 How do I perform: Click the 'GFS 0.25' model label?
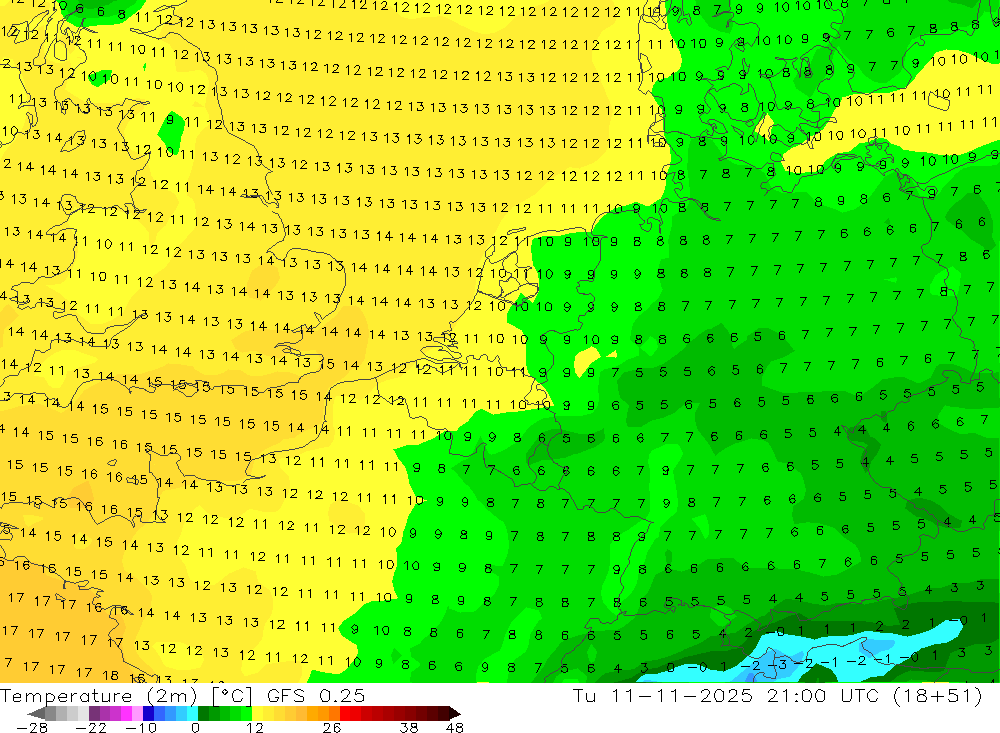316,695
